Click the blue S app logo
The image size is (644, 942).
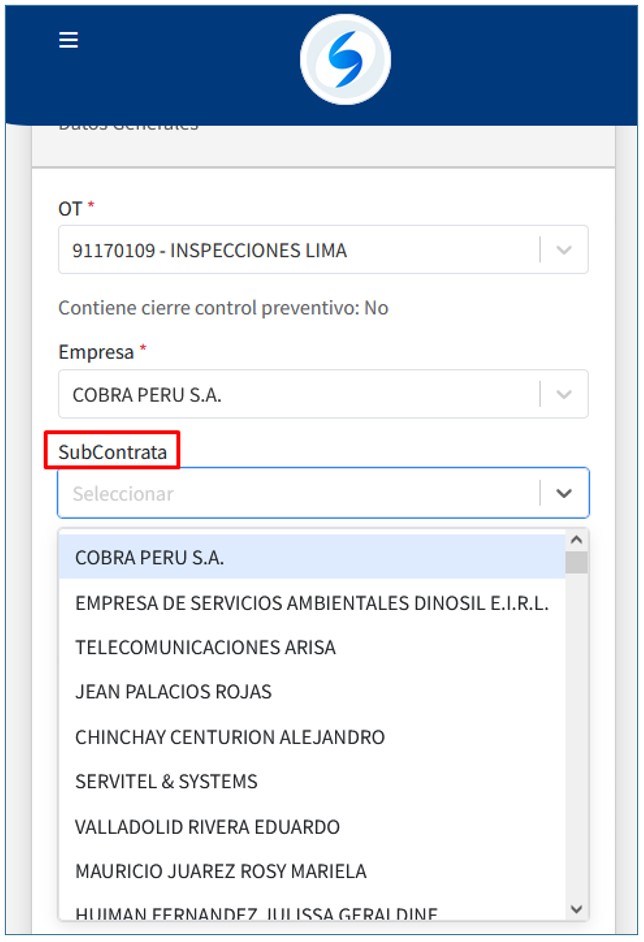click(x=345, y=60)
